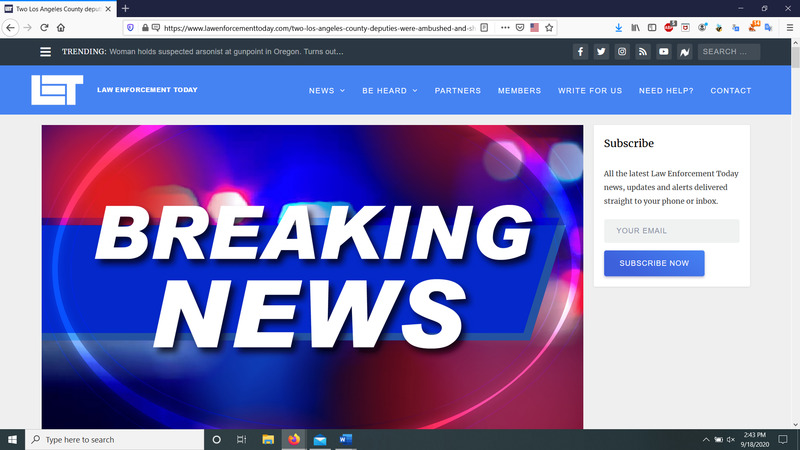Open the WRITE FOR US page
Image resolution: width=800 pixels, height=450 pixels.
[x=590, y=91]
